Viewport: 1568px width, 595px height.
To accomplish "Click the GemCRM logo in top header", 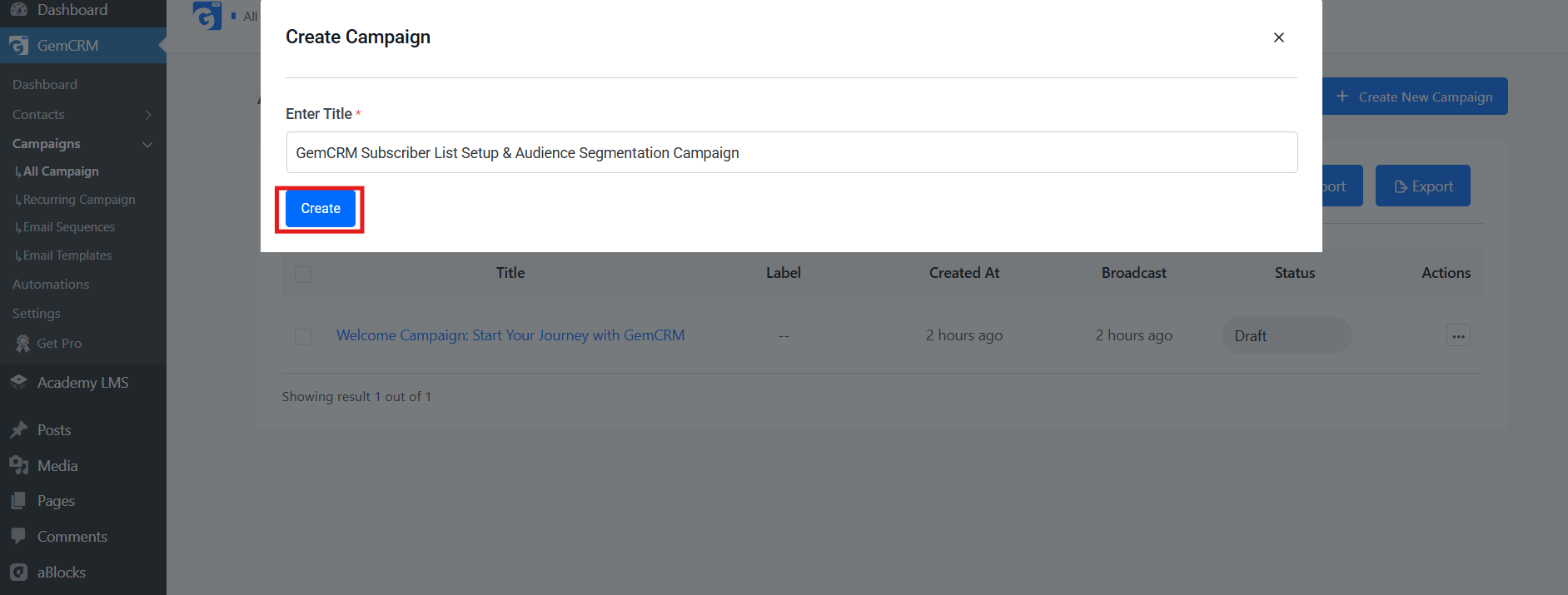I will pos(207,16).
